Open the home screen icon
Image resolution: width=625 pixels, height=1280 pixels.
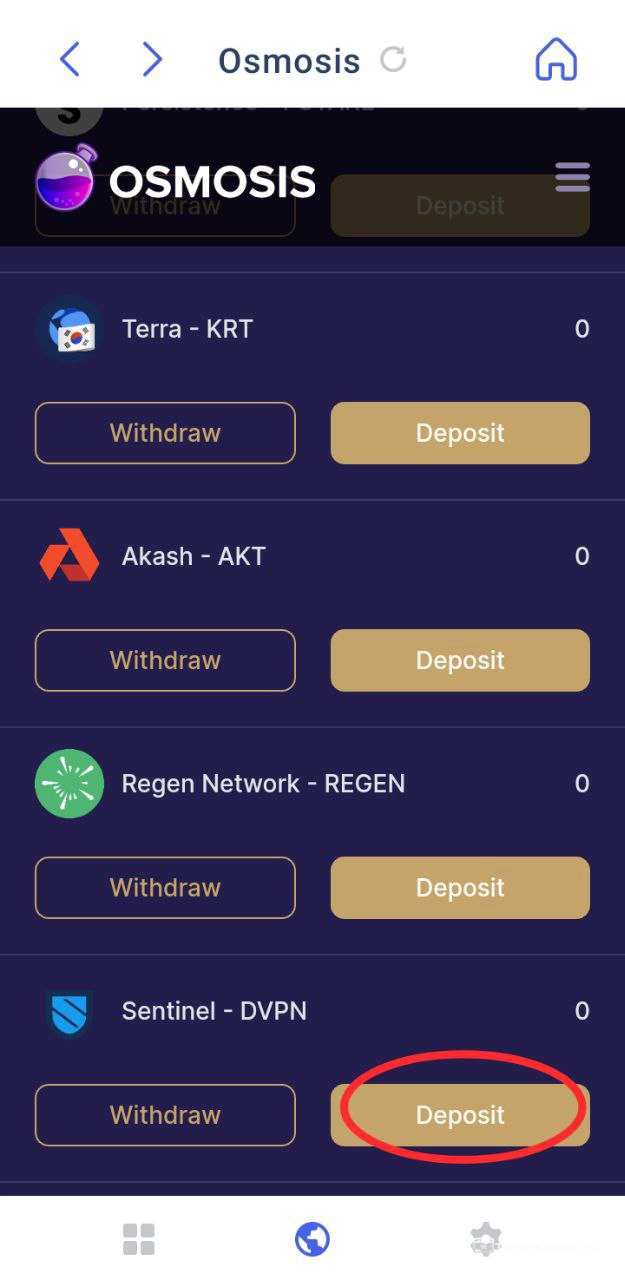coord(556,60)
